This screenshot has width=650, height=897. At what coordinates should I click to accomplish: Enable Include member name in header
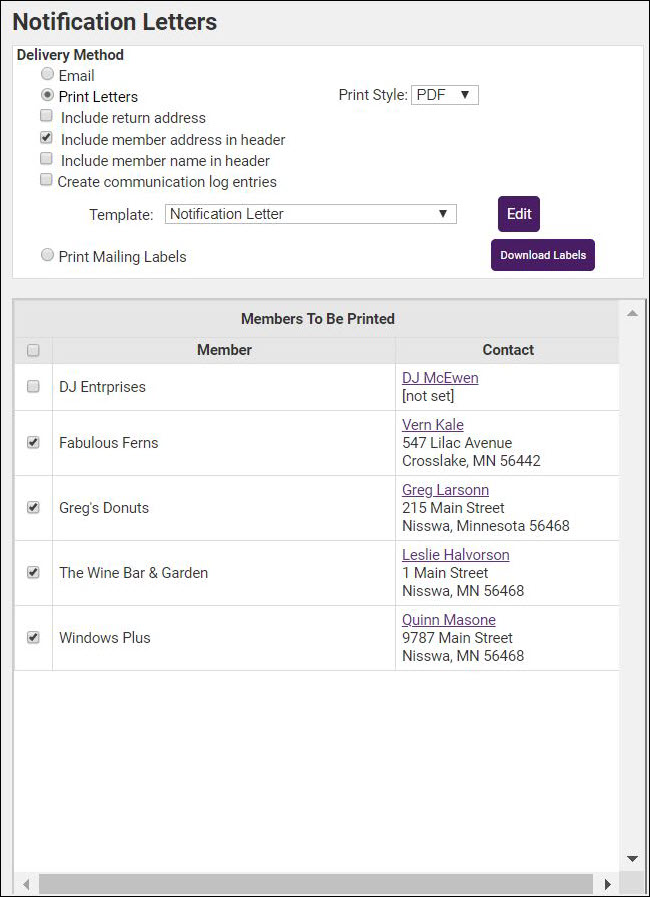[47, 160]
